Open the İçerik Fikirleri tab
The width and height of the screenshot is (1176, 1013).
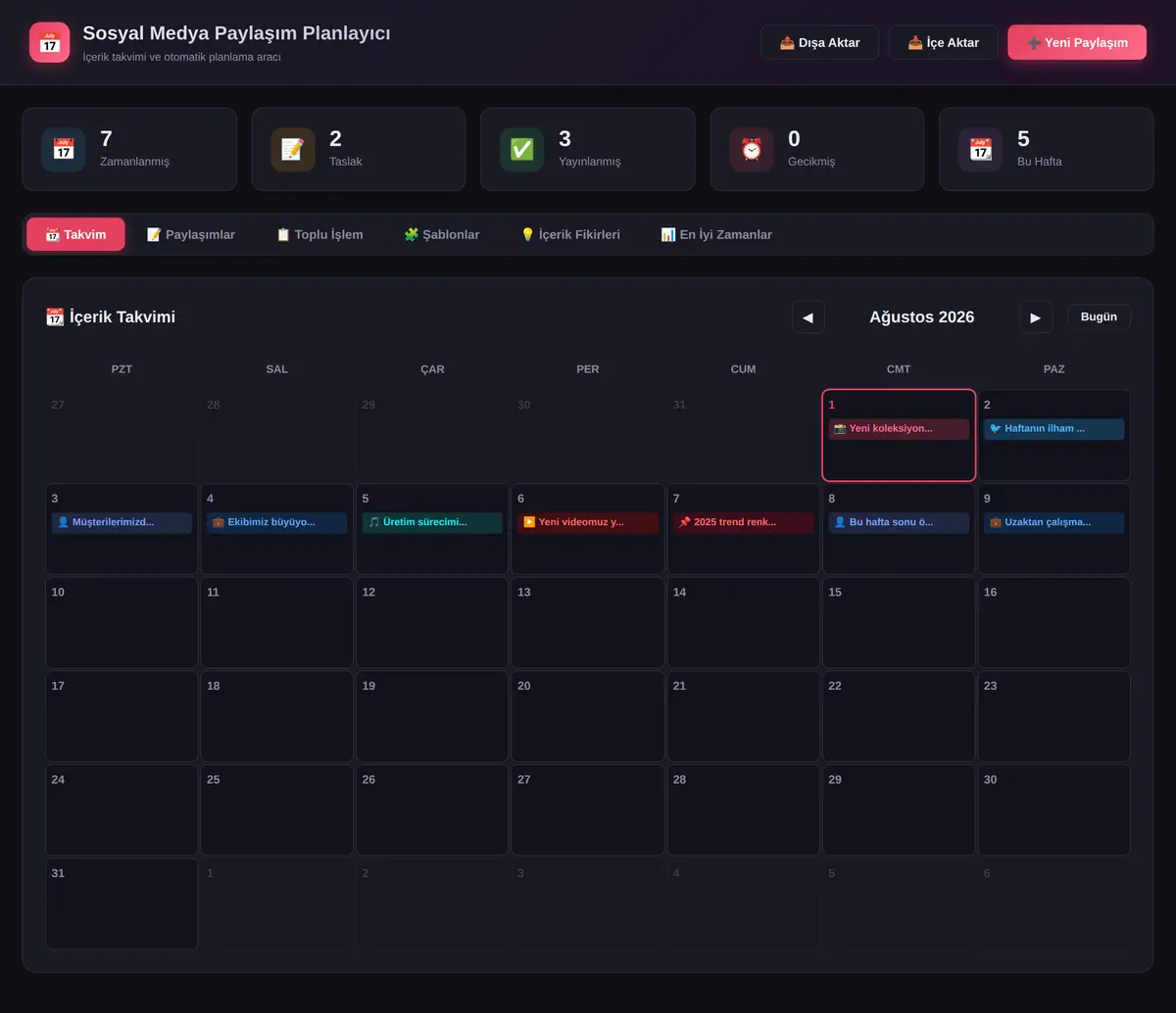pyautogui.click(x=570, y=234)
